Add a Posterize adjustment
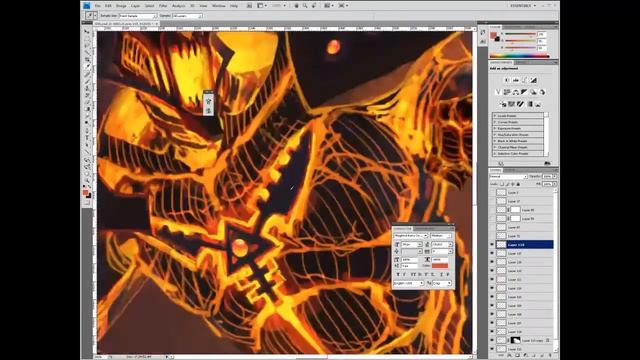 tap(511, 104)
